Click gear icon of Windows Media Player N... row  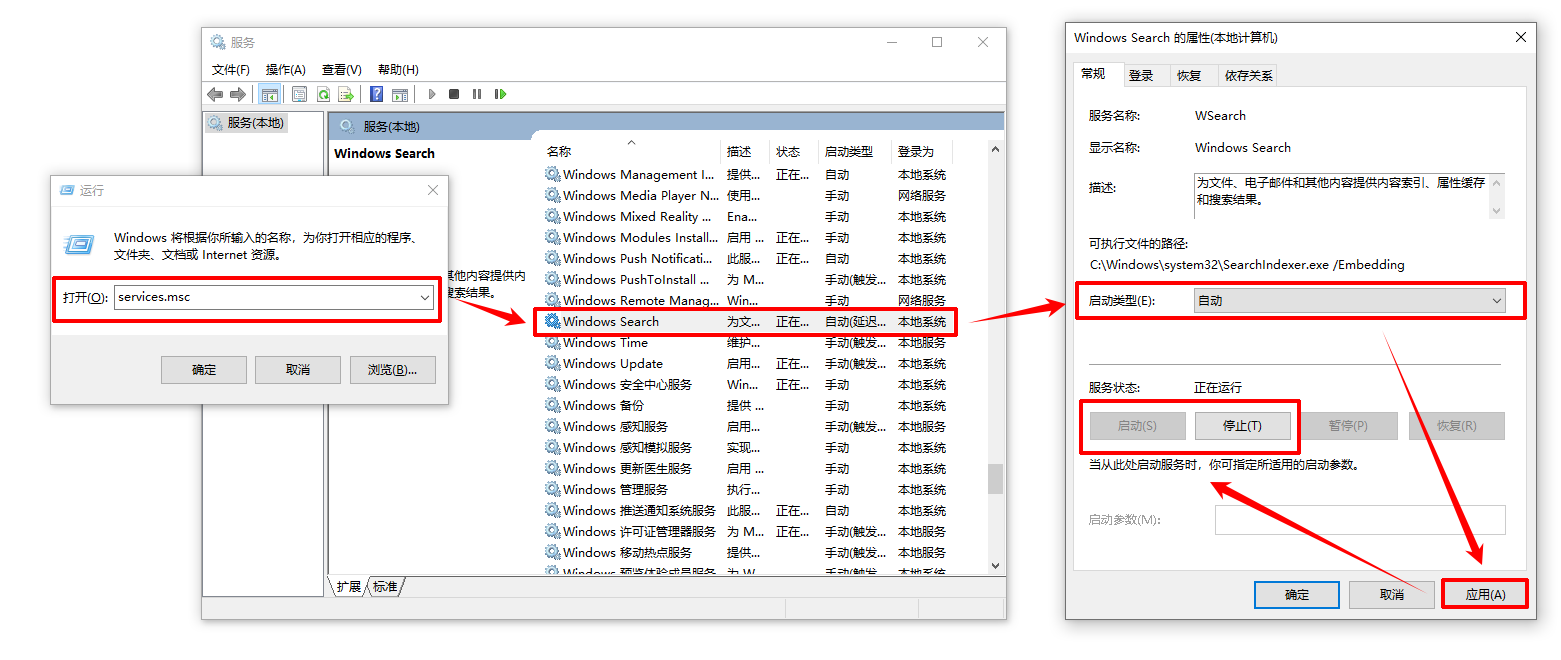552,195
